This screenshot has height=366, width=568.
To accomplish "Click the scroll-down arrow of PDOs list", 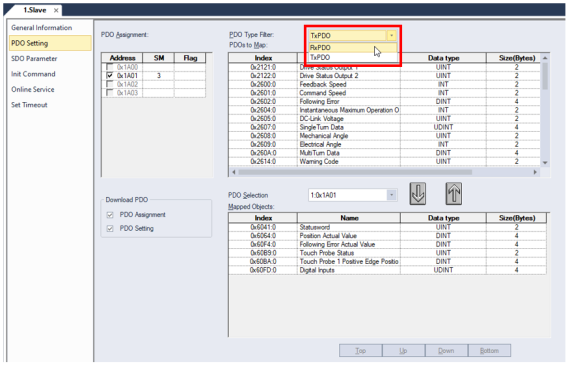I will pyautogui.click(x=545, y=163).
